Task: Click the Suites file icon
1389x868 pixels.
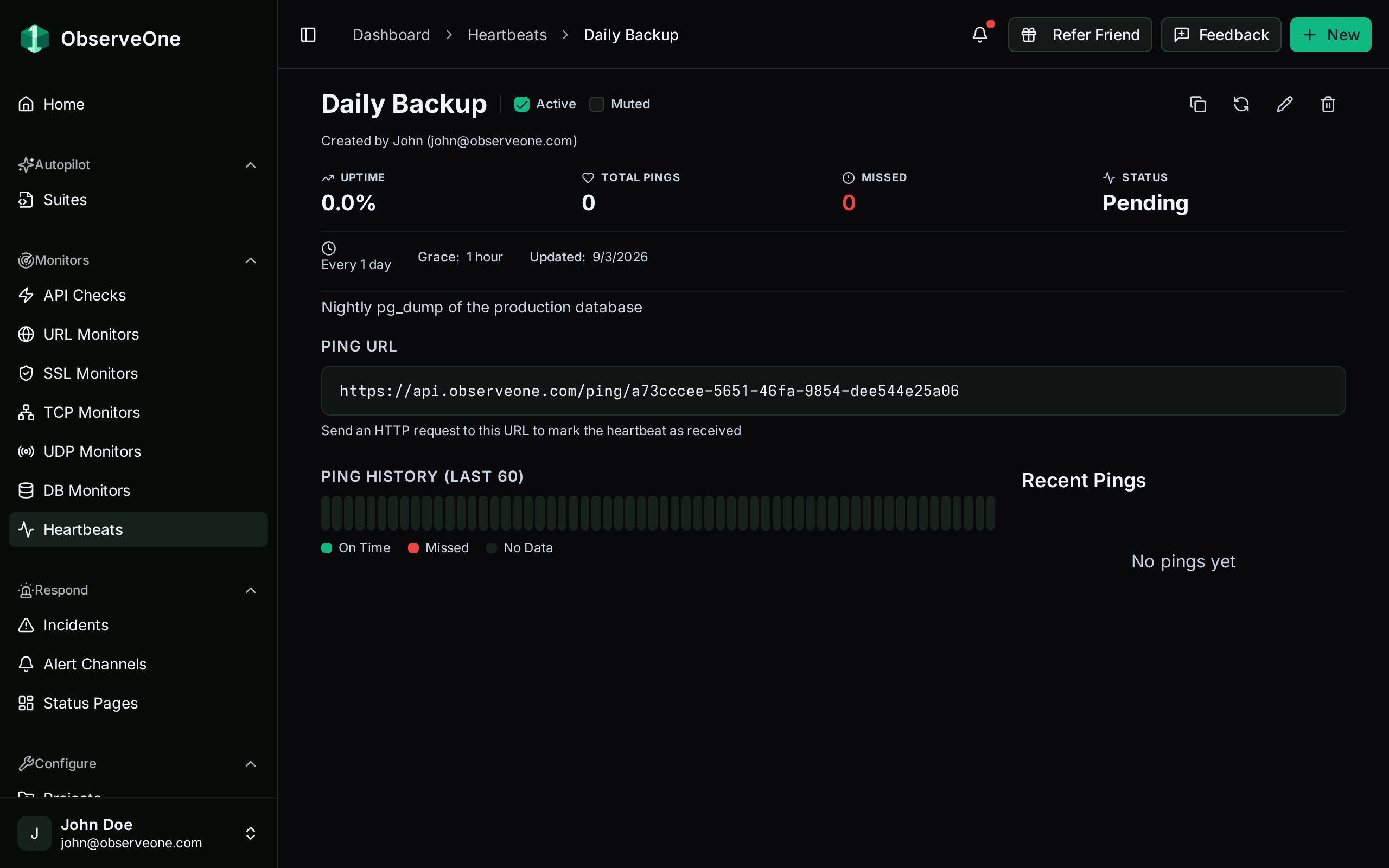Action: coord(26,200)
